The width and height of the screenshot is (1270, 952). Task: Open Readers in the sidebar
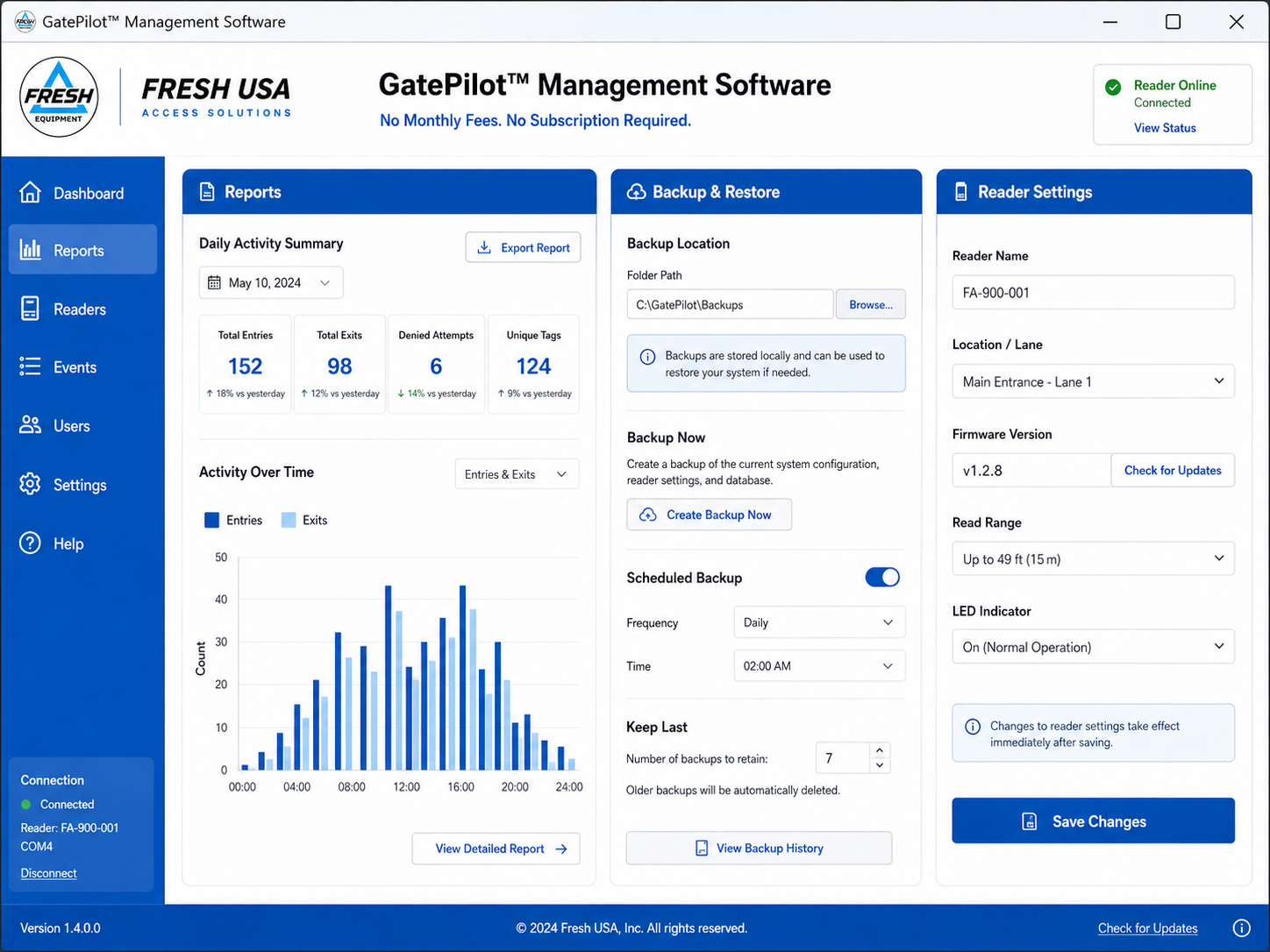click(x=82, y=309)
